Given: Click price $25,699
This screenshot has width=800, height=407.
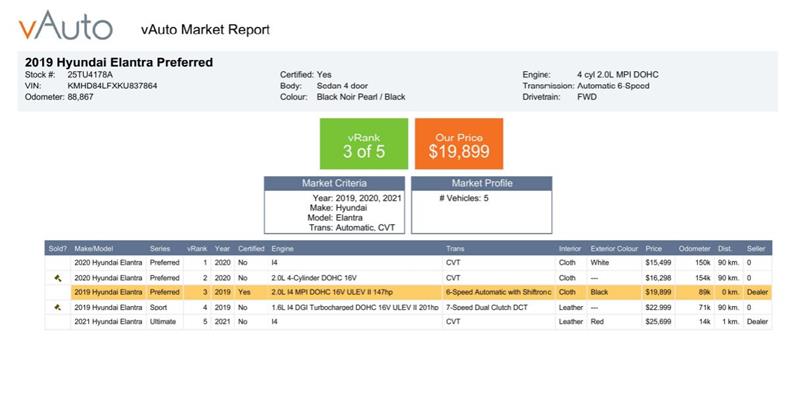Looking at the screenshot, I should tap(658, 322).
